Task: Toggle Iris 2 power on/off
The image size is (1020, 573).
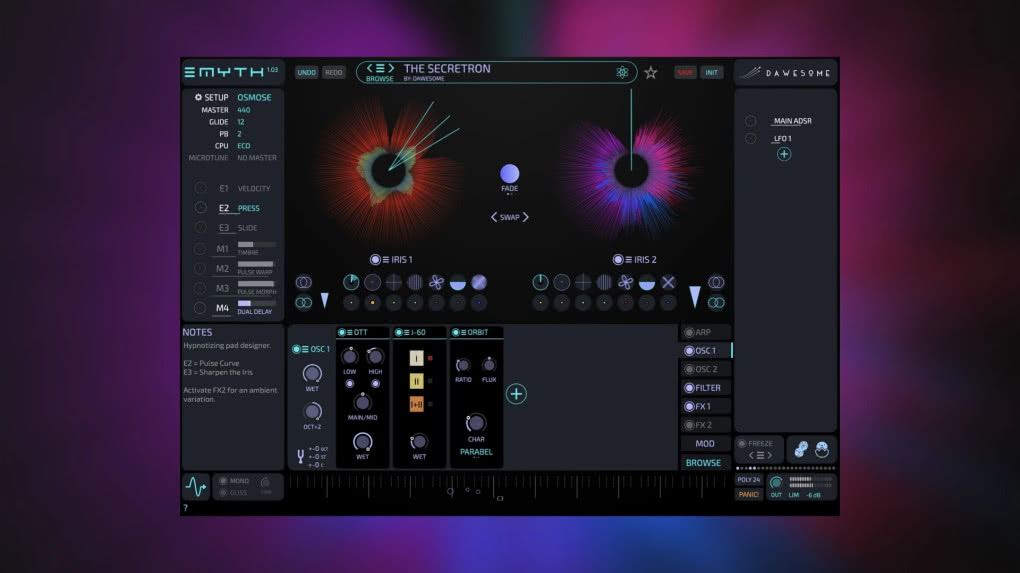Action: pos(618,260)
